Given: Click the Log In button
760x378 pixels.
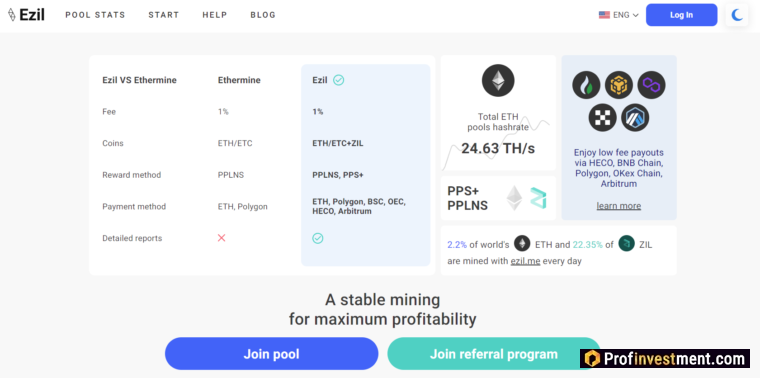Looking at the screenshot, I should point(681,15).
